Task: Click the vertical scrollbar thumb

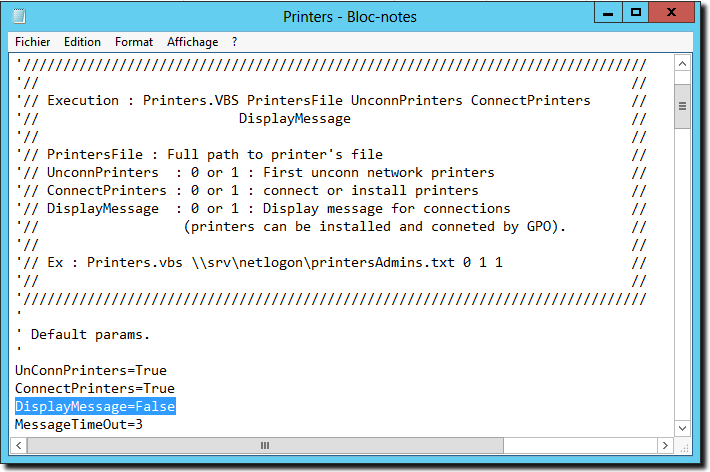Action: click(x=682, y=106)
